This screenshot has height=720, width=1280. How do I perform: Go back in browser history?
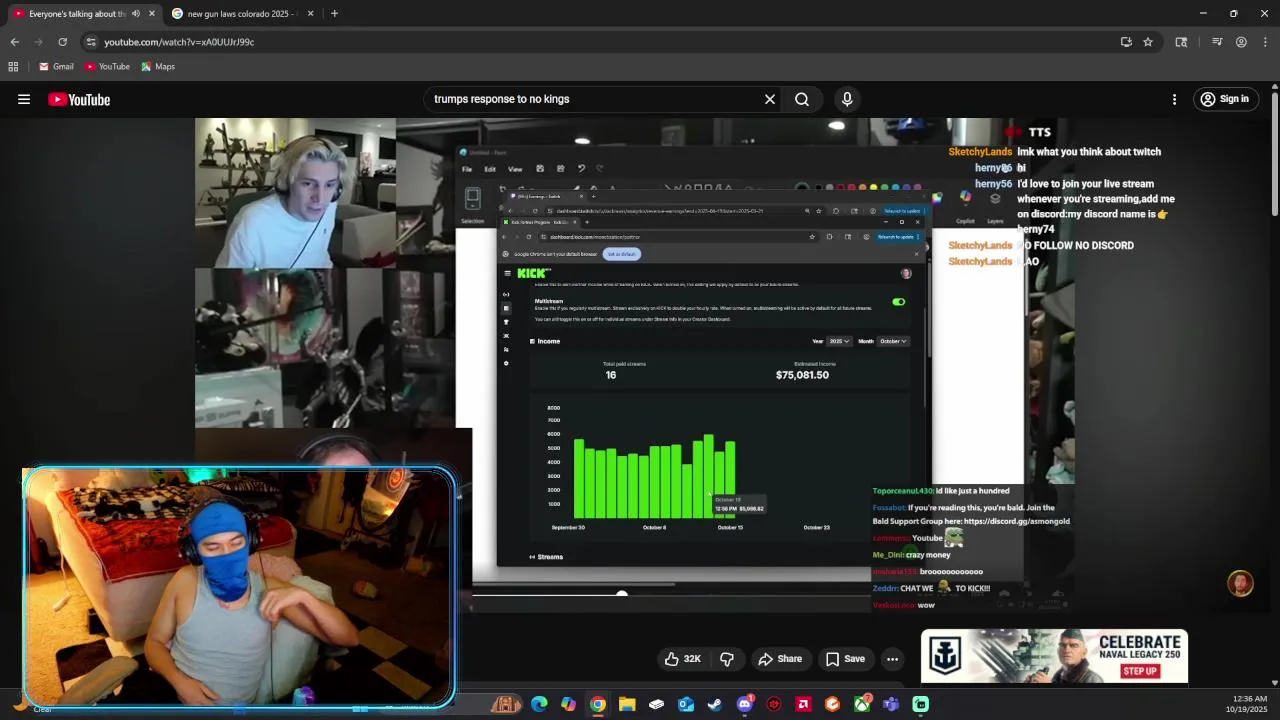[x=14, y=42]
